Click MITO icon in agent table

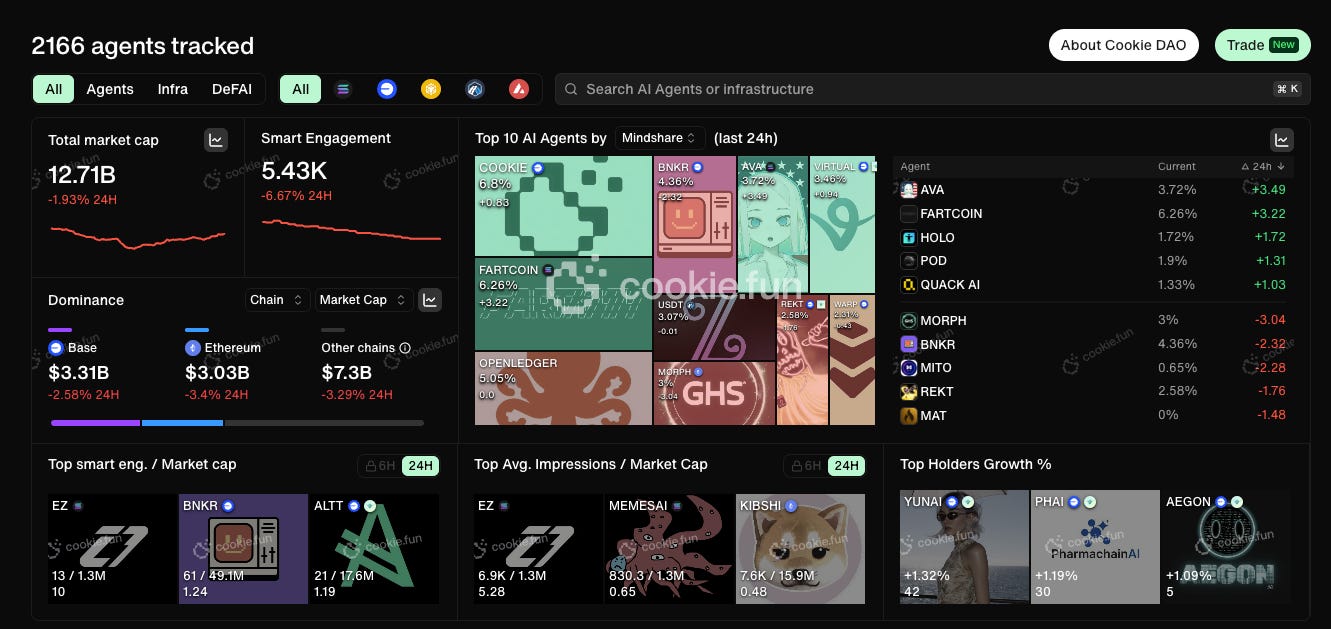tap(909, 368)
